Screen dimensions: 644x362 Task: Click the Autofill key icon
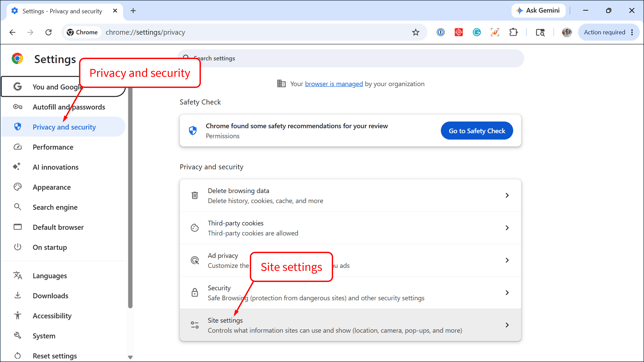pos(17,106)
